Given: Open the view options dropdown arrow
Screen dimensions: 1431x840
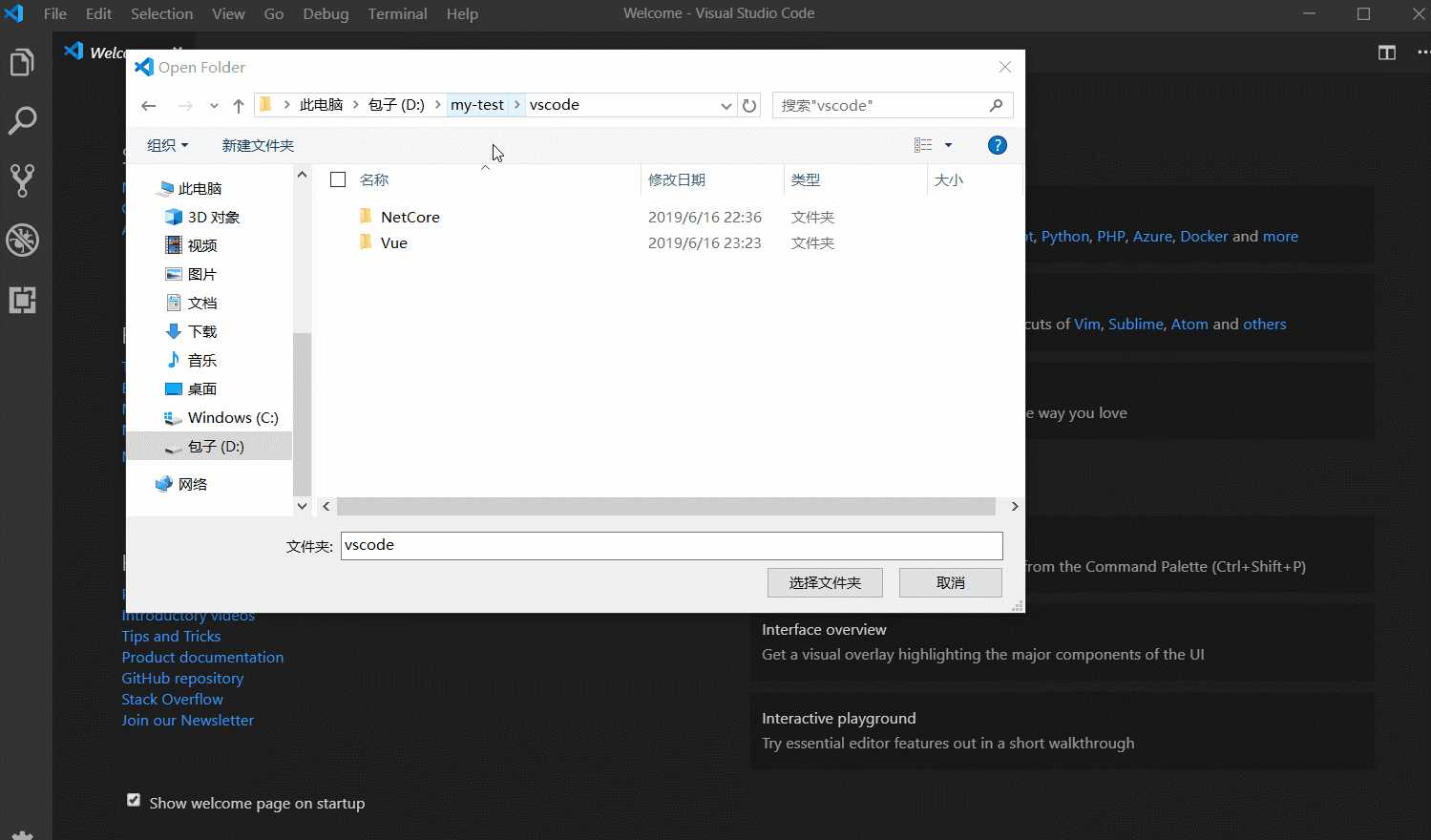Looking at the screenshot, I should pyautogui.click(x=948, y=145).
